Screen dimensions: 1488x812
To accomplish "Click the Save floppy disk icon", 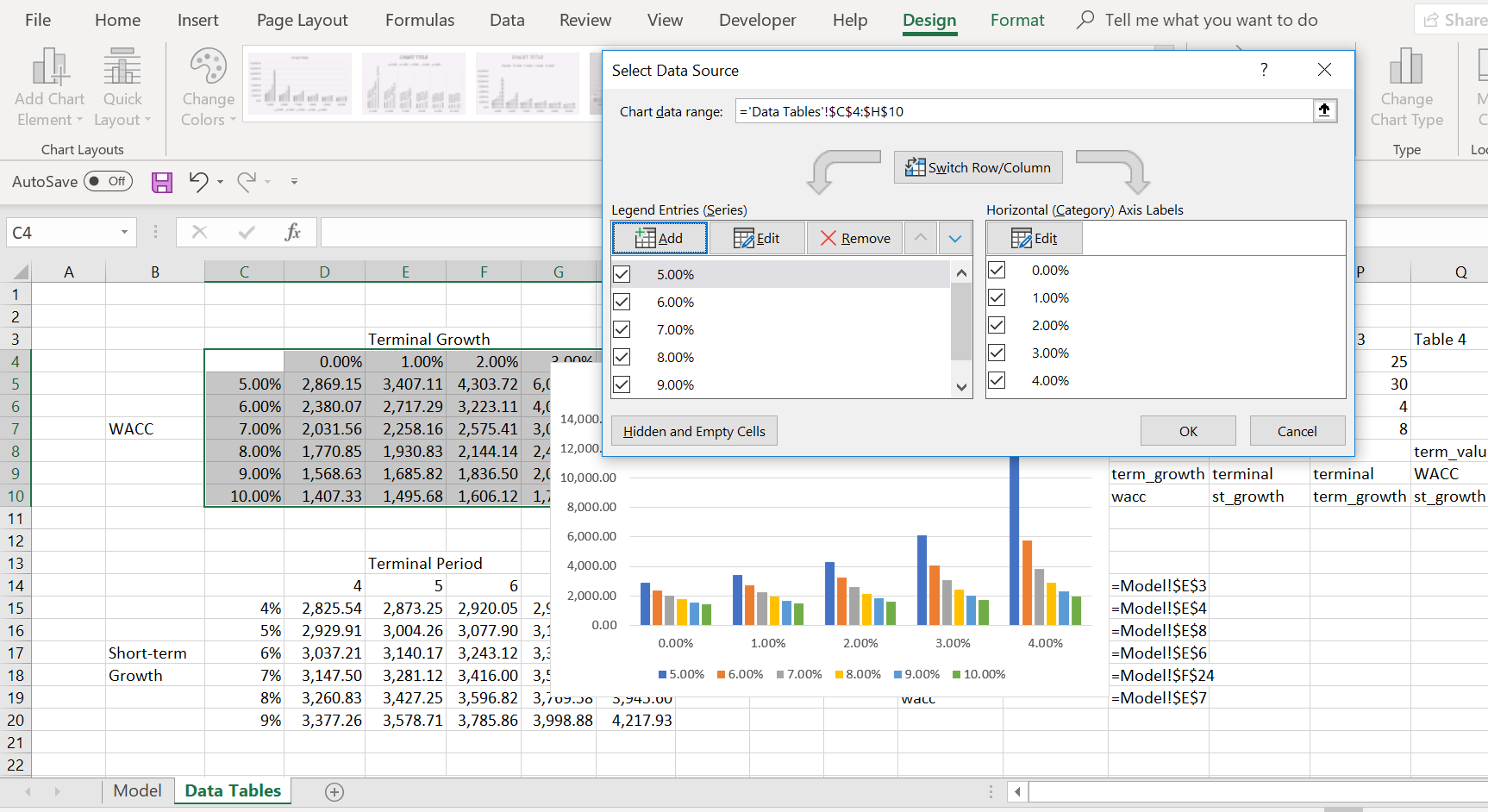I will [162, 182].
